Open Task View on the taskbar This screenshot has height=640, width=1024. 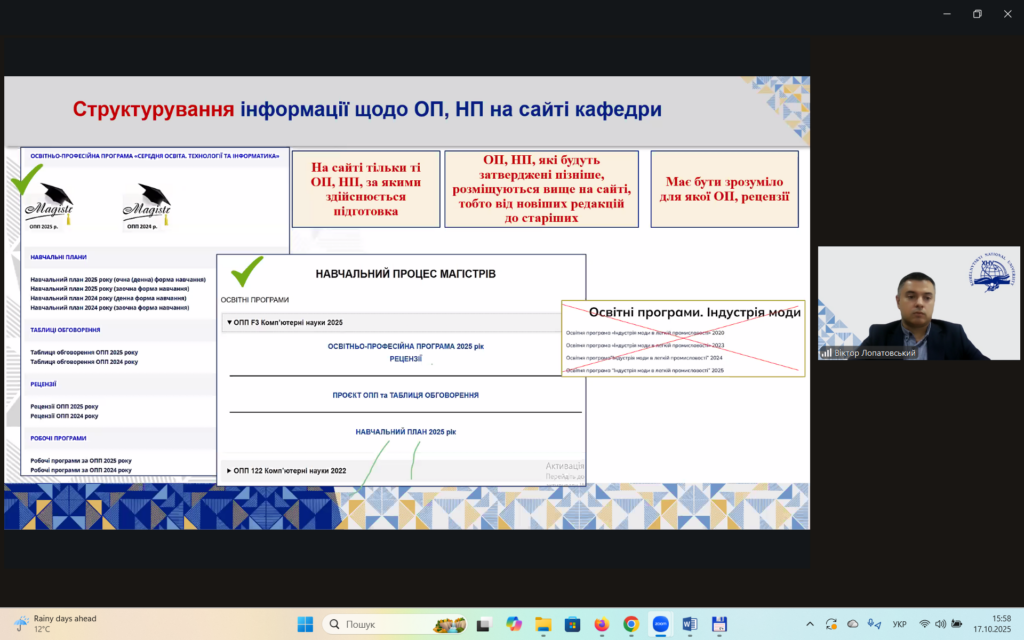[x=485, y=624]
